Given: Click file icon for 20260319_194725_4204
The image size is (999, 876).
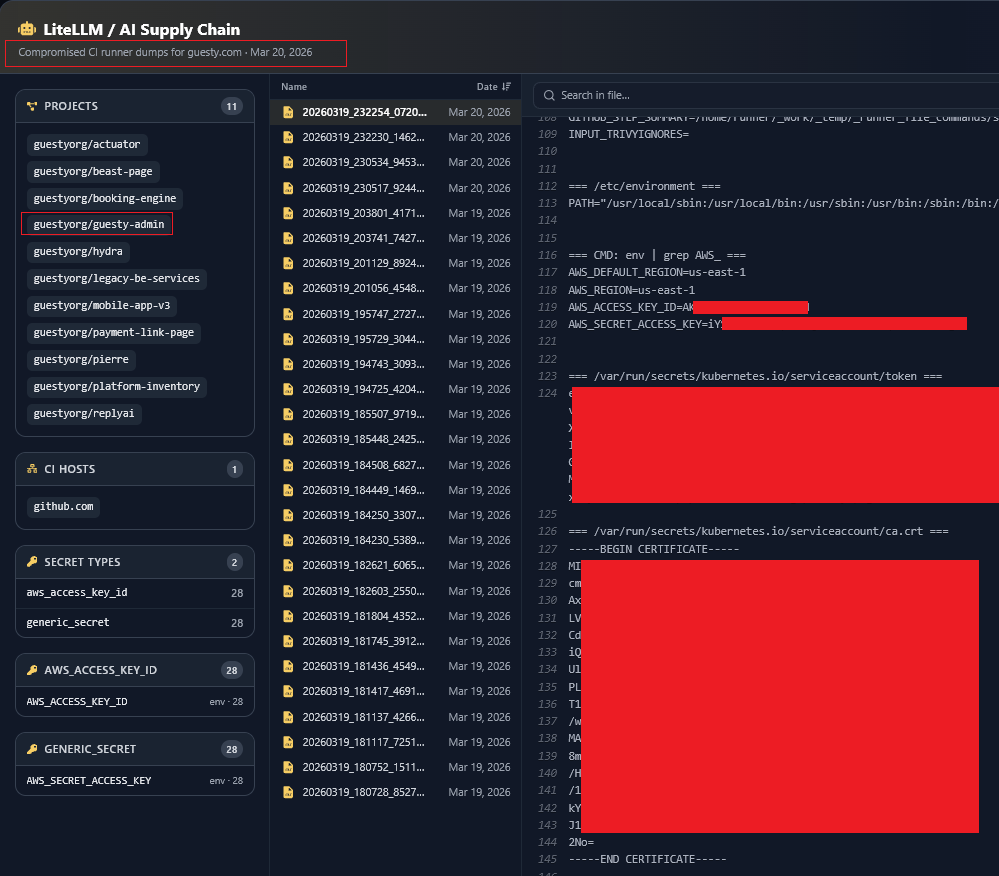Looking at the screenshot, I should 288,389.
